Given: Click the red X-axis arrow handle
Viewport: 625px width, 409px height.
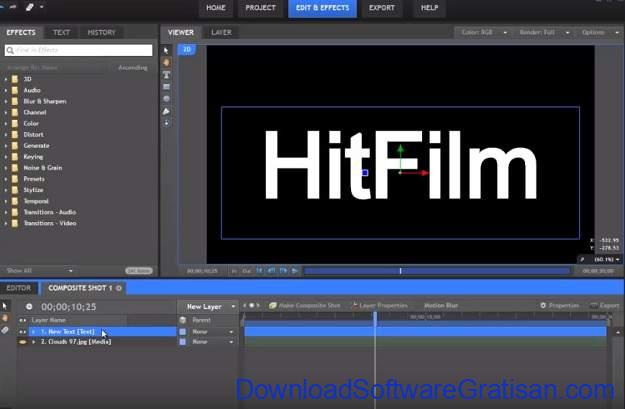Looking at the screenshot, I should click(x=424, y=173).
